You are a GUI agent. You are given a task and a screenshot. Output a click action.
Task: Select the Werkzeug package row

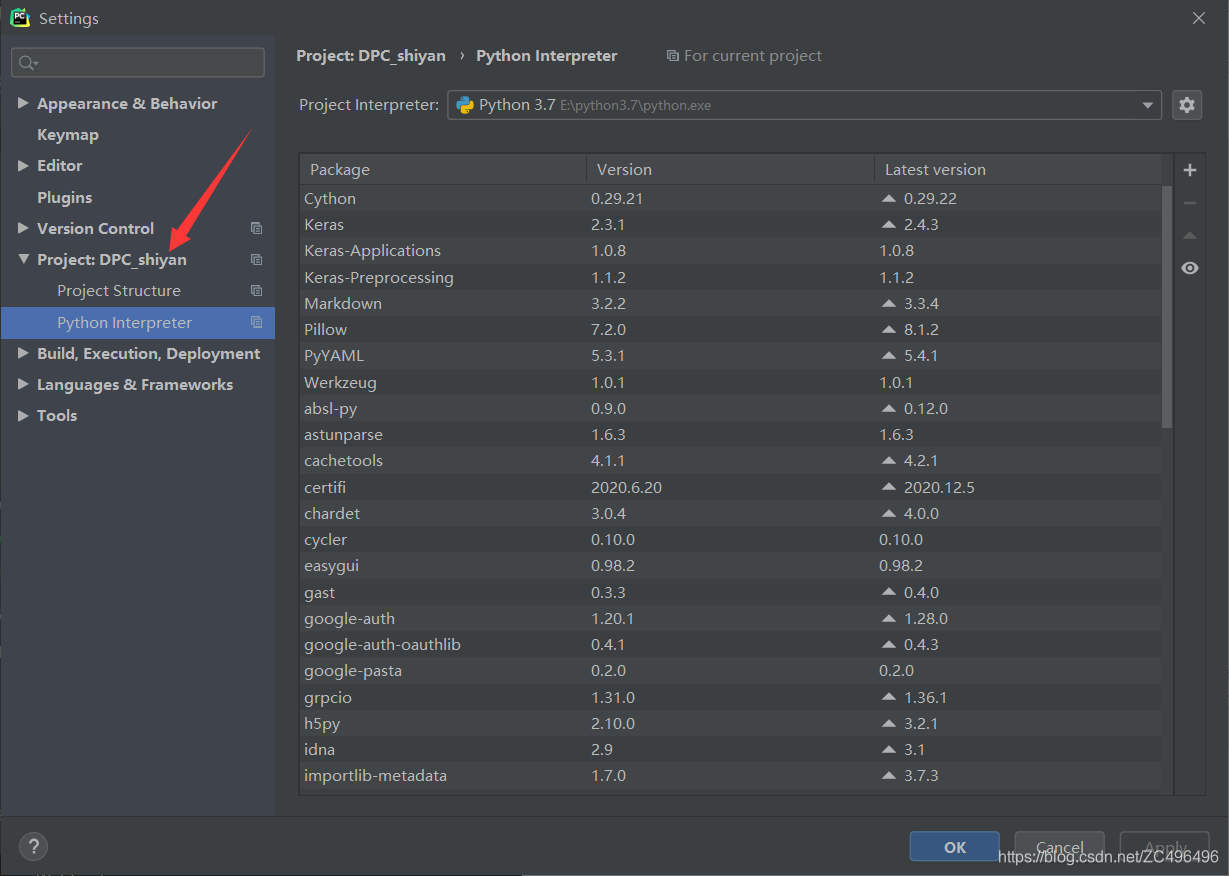[x=731, y=382]
